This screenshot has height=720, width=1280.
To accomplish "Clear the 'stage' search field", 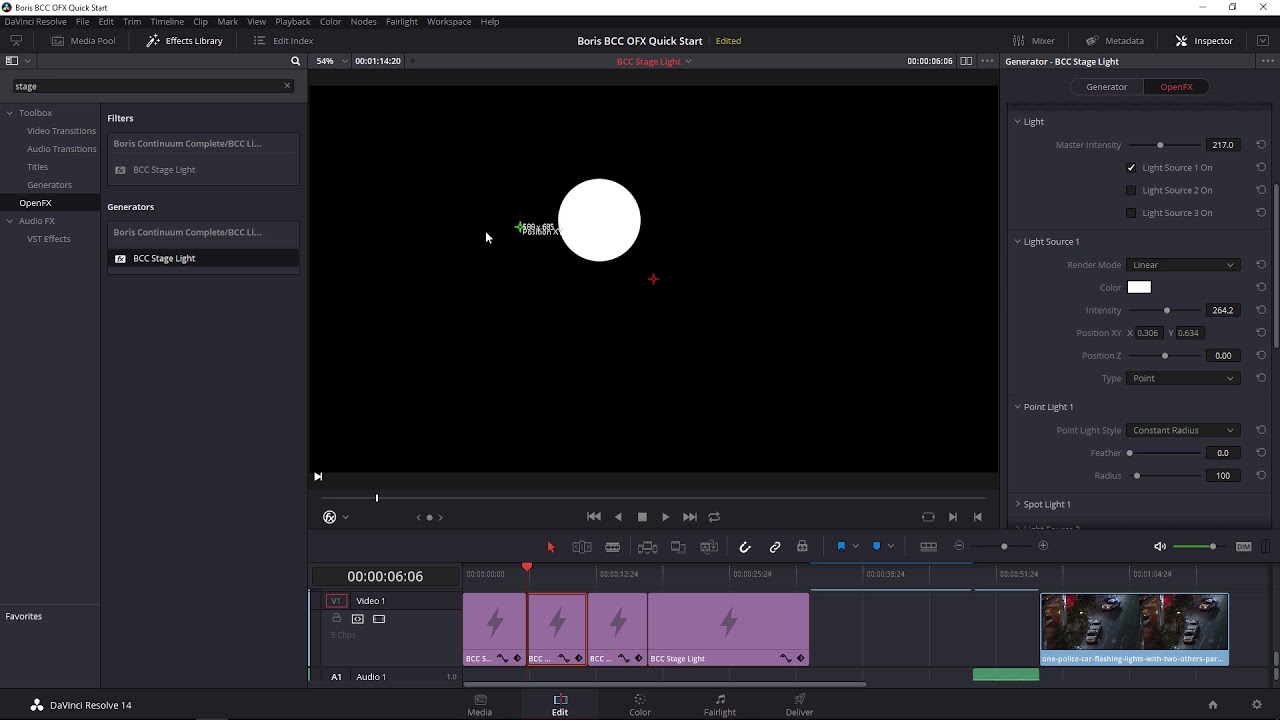I will (x=287, y=86).
